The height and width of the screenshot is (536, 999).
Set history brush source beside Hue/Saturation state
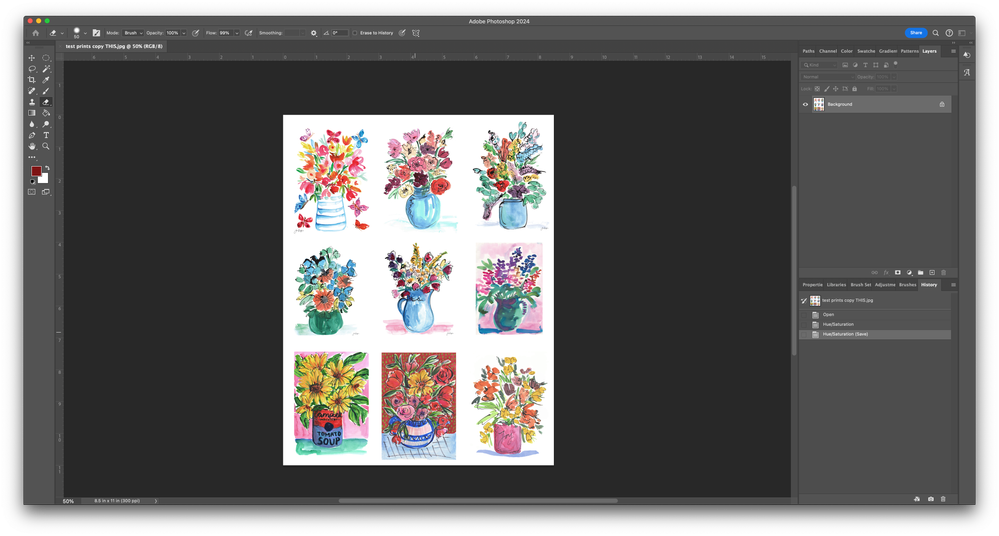(x=805, y=324)
